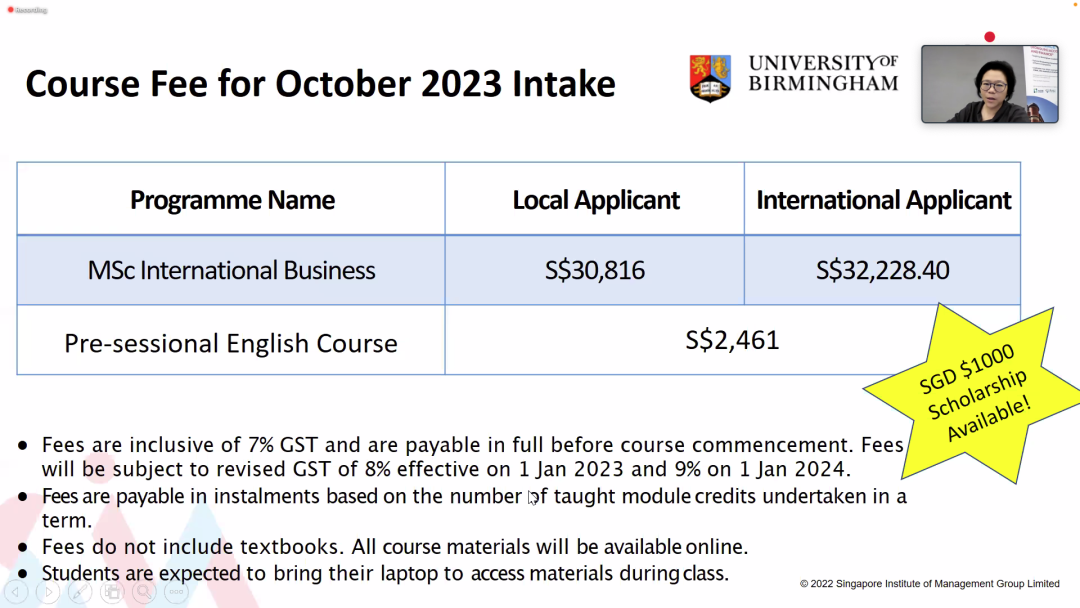
Task: Go to the previous slide
Action: pyautogui.click(x=15, y=591)
